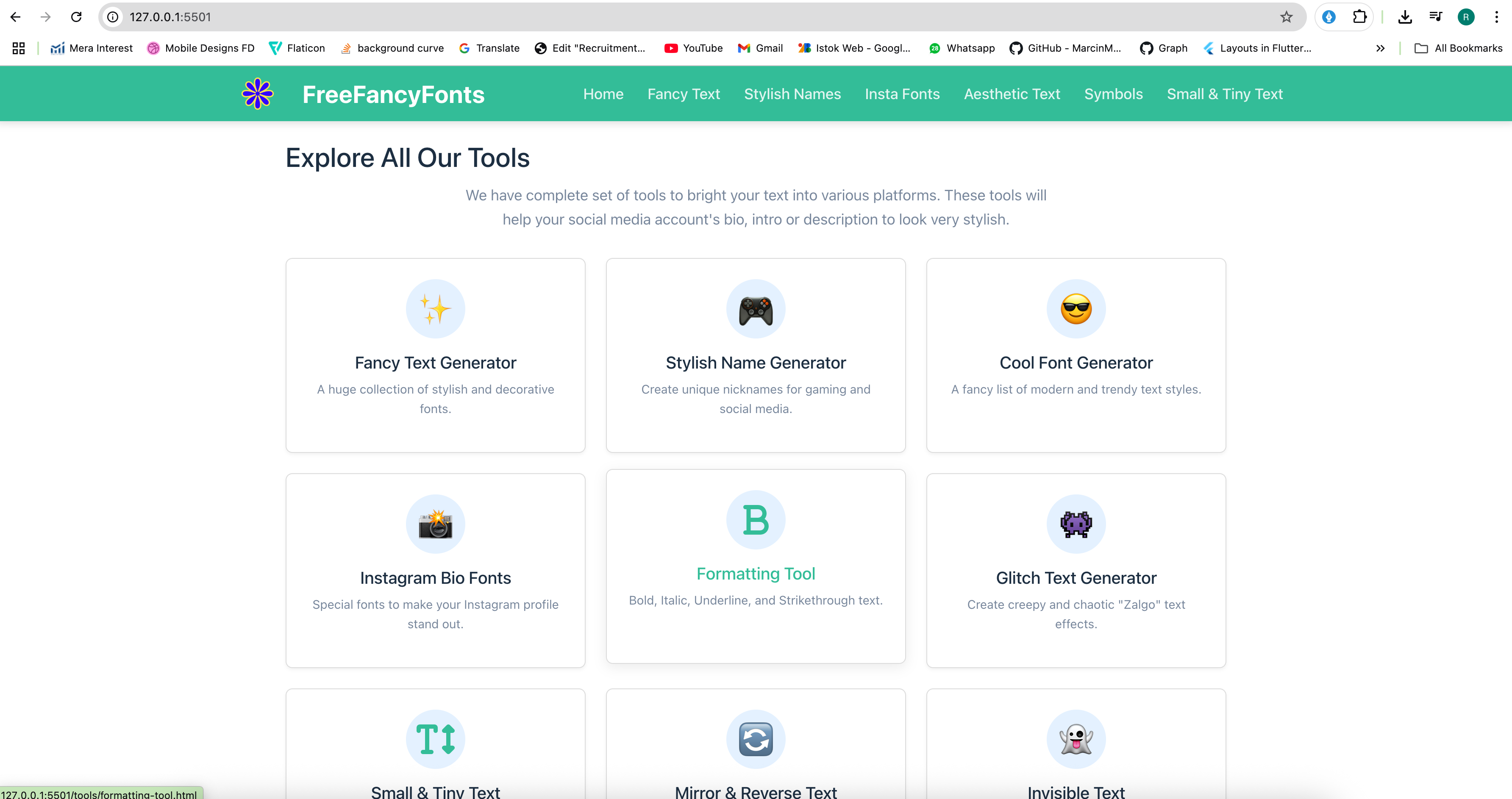
Task: View site information icon in address bar
Action: pyautogui.click(x=113, y=17)
